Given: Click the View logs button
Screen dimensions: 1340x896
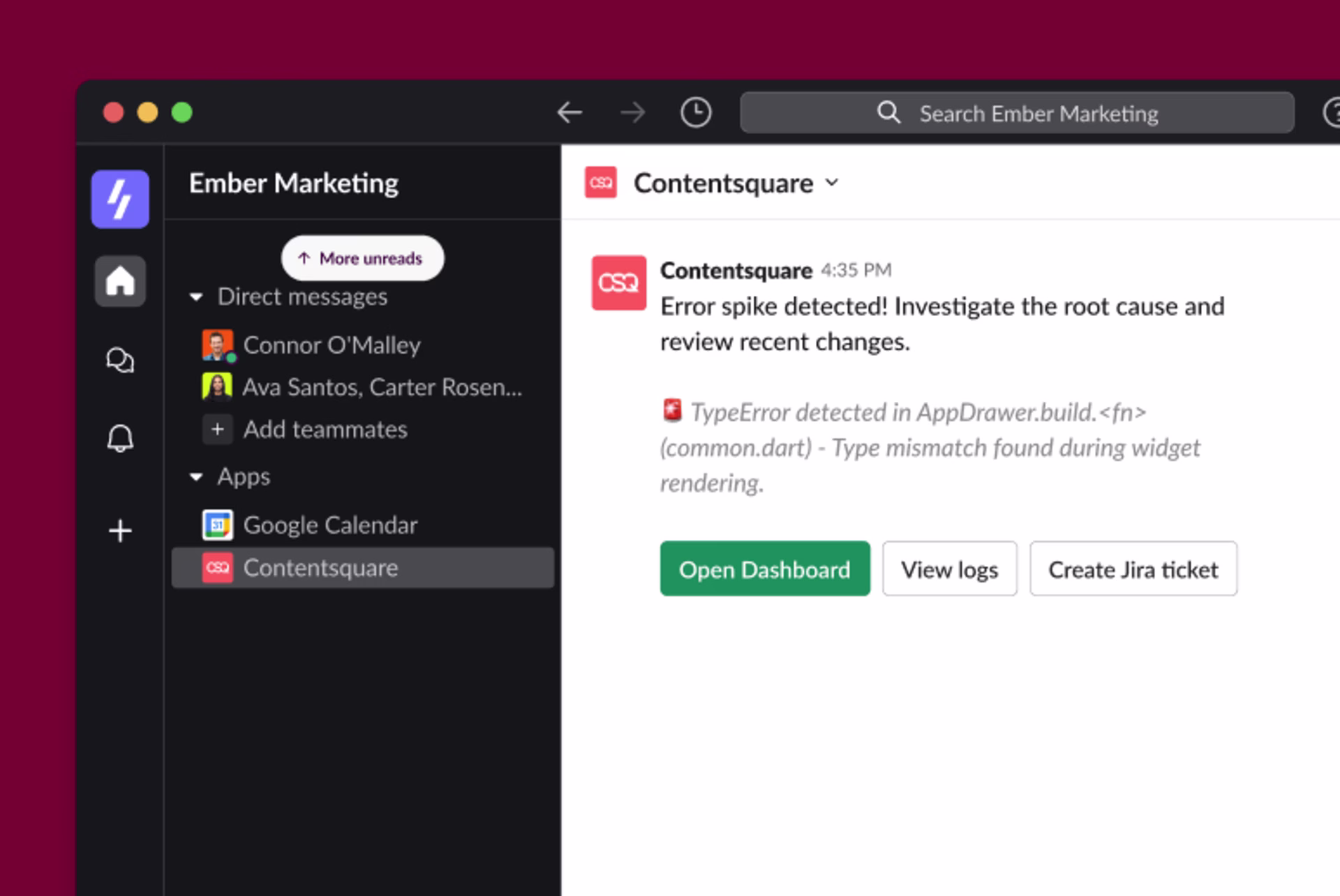Looking at the screenshot, I should 949,569.
